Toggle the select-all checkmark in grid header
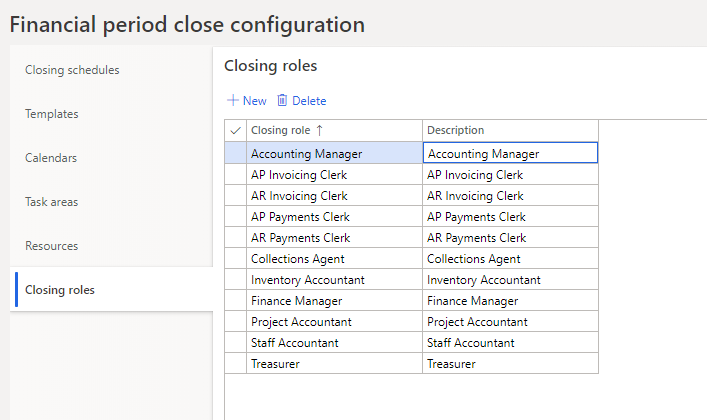Screen dimensions: 707x420 (235, 131)
